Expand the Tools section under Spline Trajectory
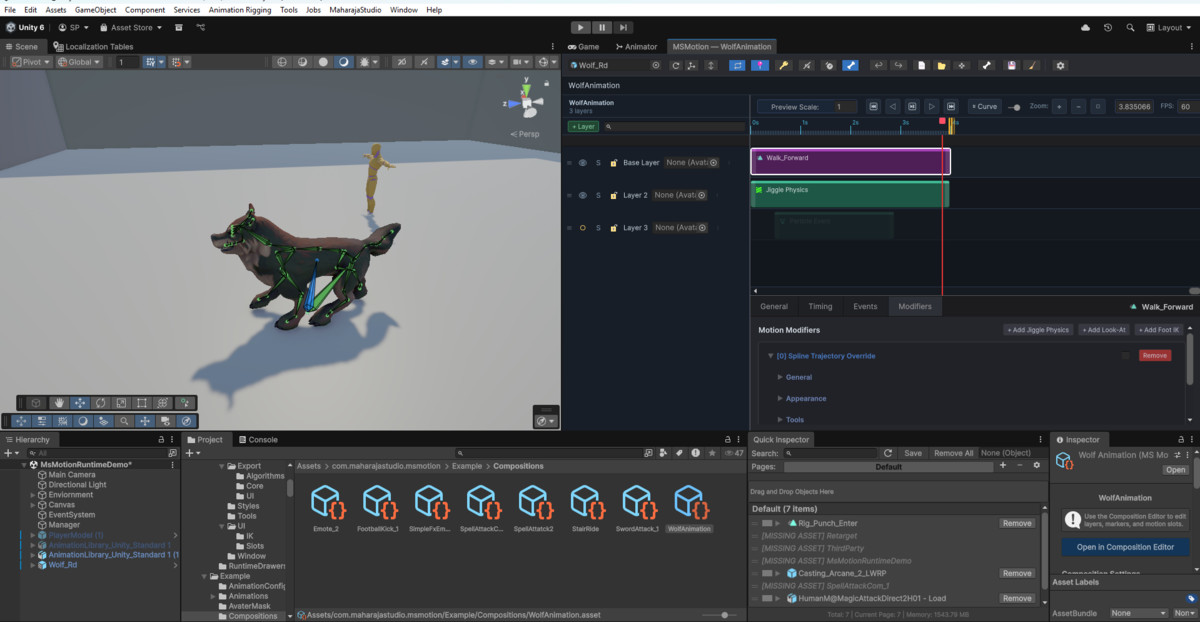Viewport: 1200px width, 622px height. click(780, 420)
